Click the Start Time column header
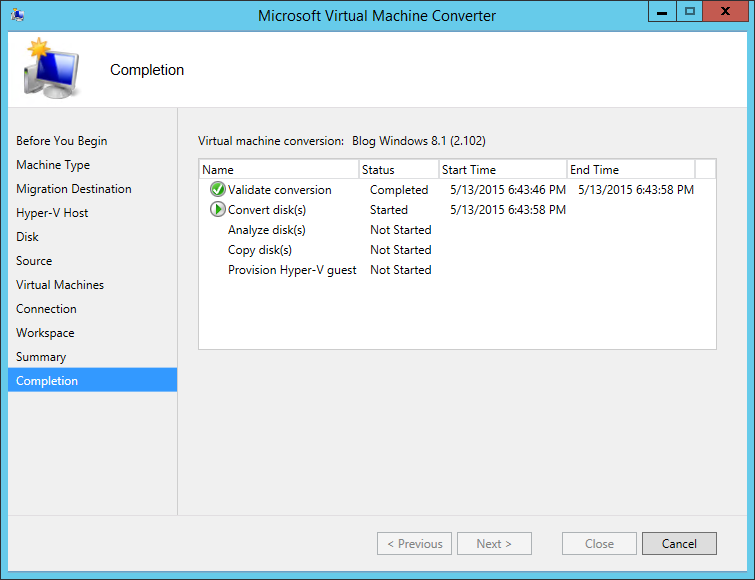The image size is (755, 580). pyautogui.click(x=503, y=169)
